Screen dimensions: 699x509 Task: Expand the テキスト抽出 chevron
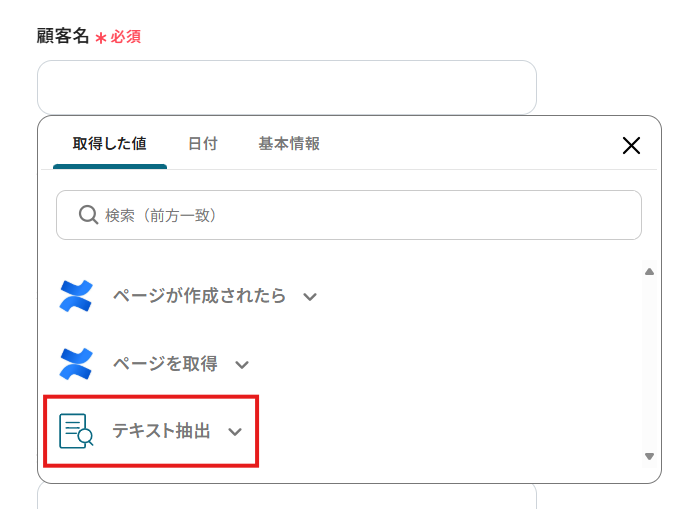(x=235, y=432)
